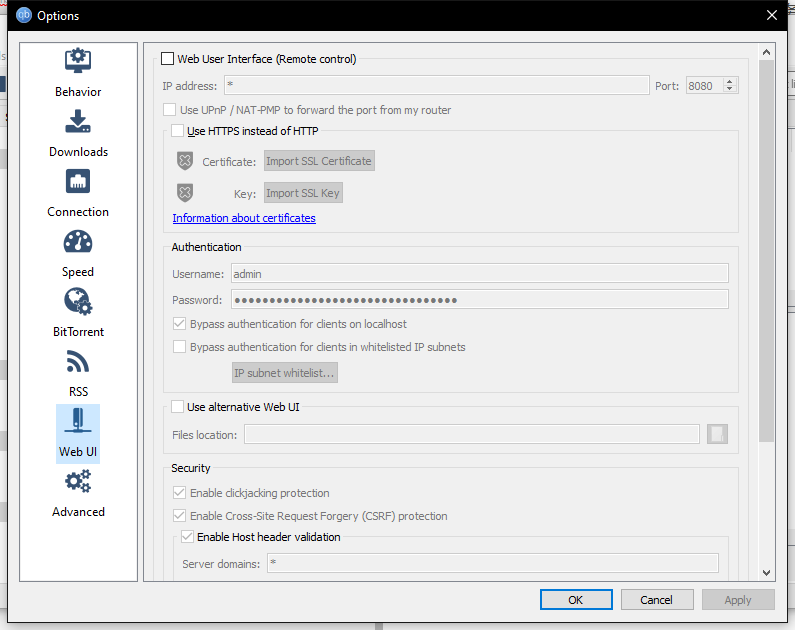The image size is (795, 630).
Task: Toggle Enable CSRF protection checkbox
Action: coord(179,516)
